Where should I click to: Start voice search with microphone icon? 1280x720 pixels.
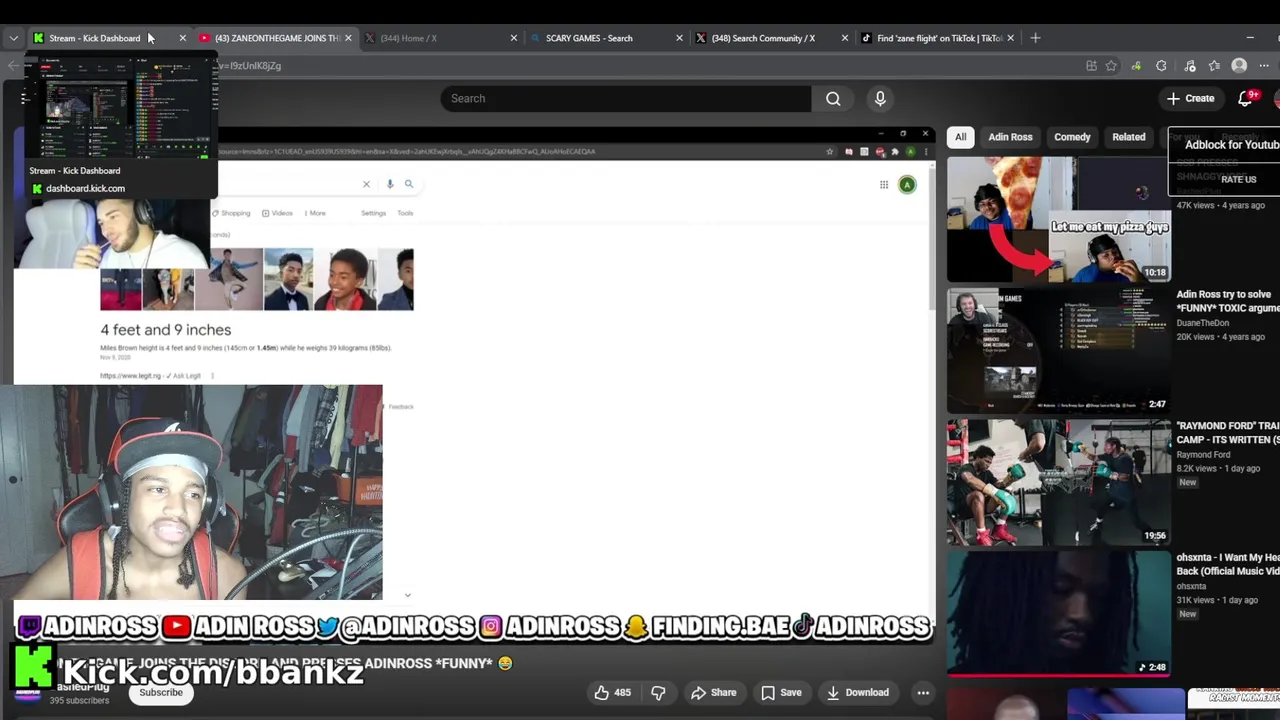[x=880, y=98]
